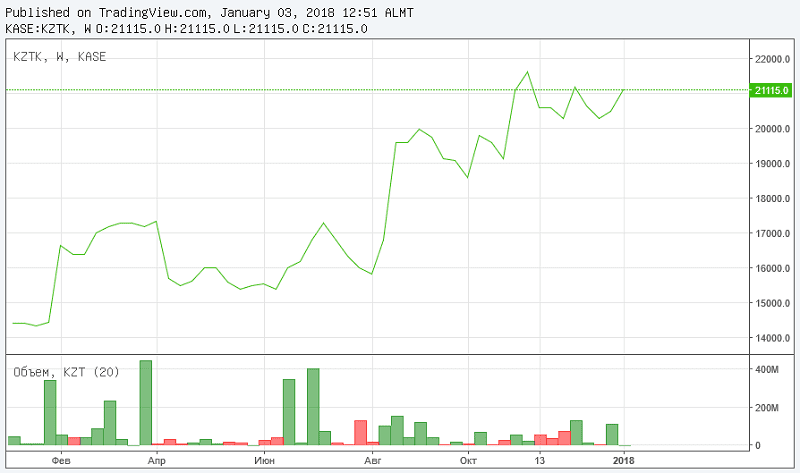Screen dimensions: 800x473
Task: Click the Июн date label
Action: coord(264,461)
